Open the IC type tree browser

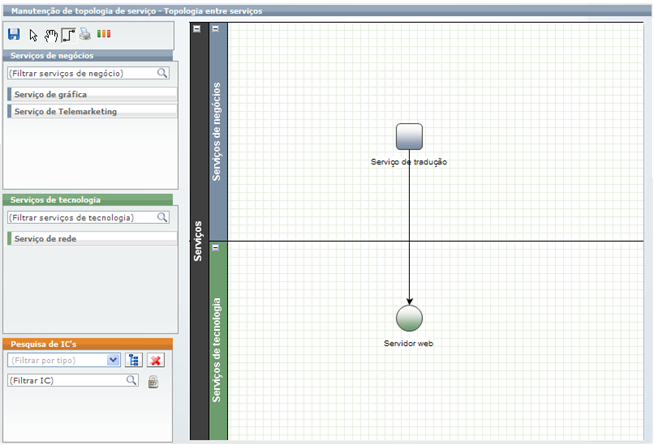[134, 360]
